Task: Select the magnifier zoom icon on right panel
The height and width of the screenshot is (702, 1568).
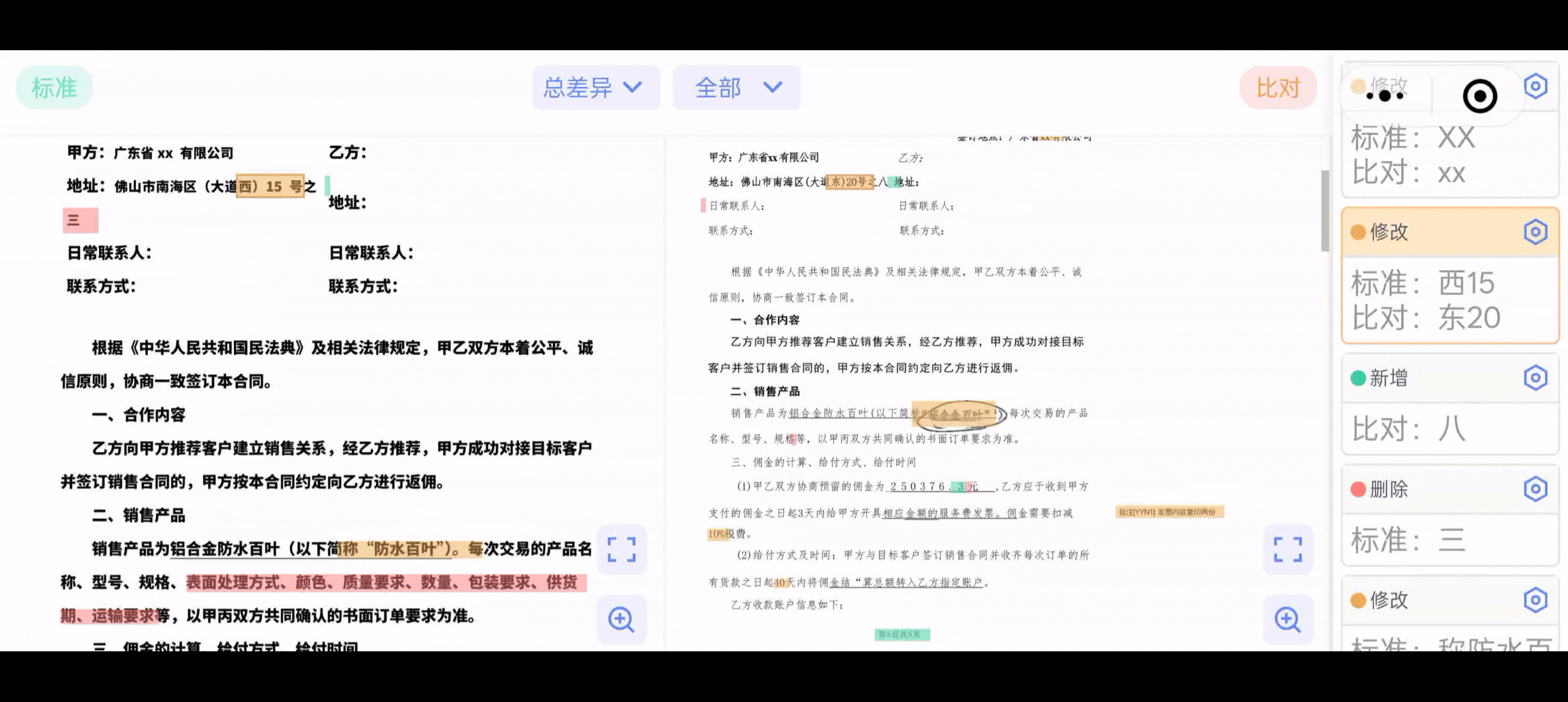Action: pos(1287,620)
